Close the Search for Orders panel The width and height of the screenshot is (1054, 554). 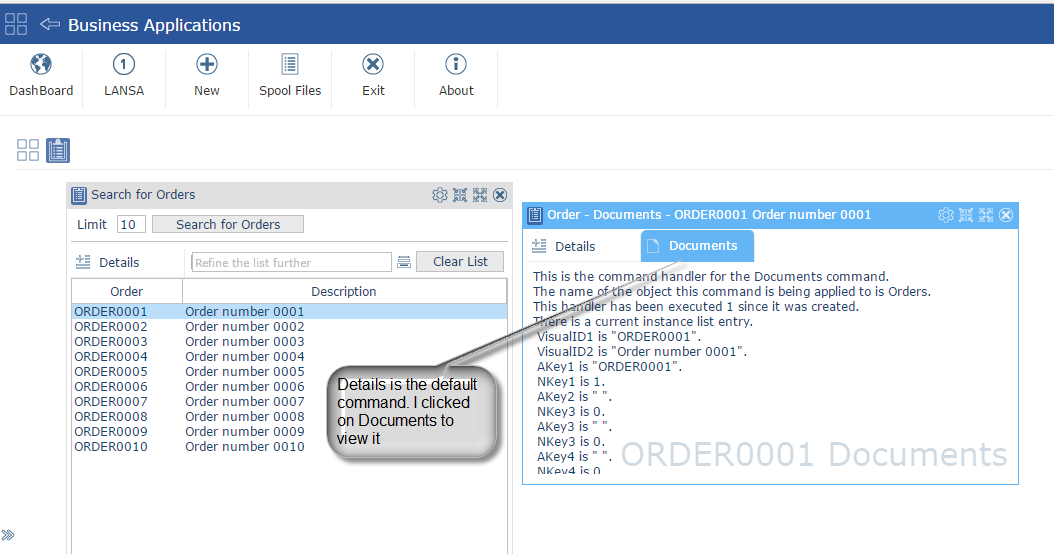500,195
